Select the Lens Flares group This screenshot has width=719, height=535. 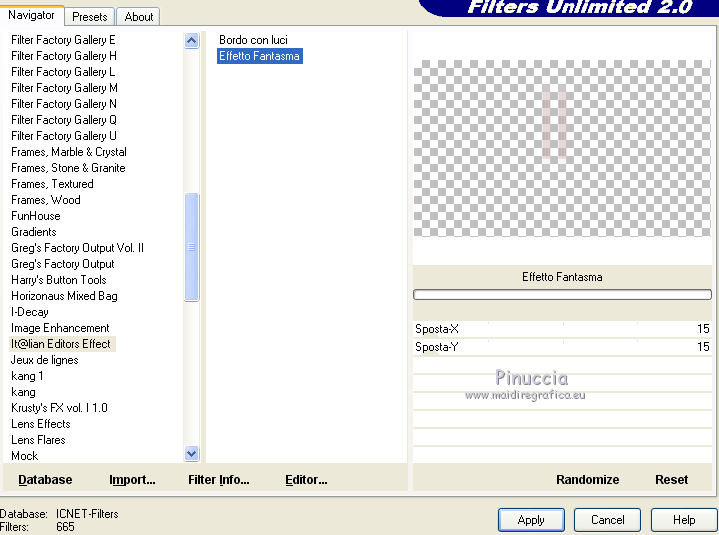(x=39, y=440)
